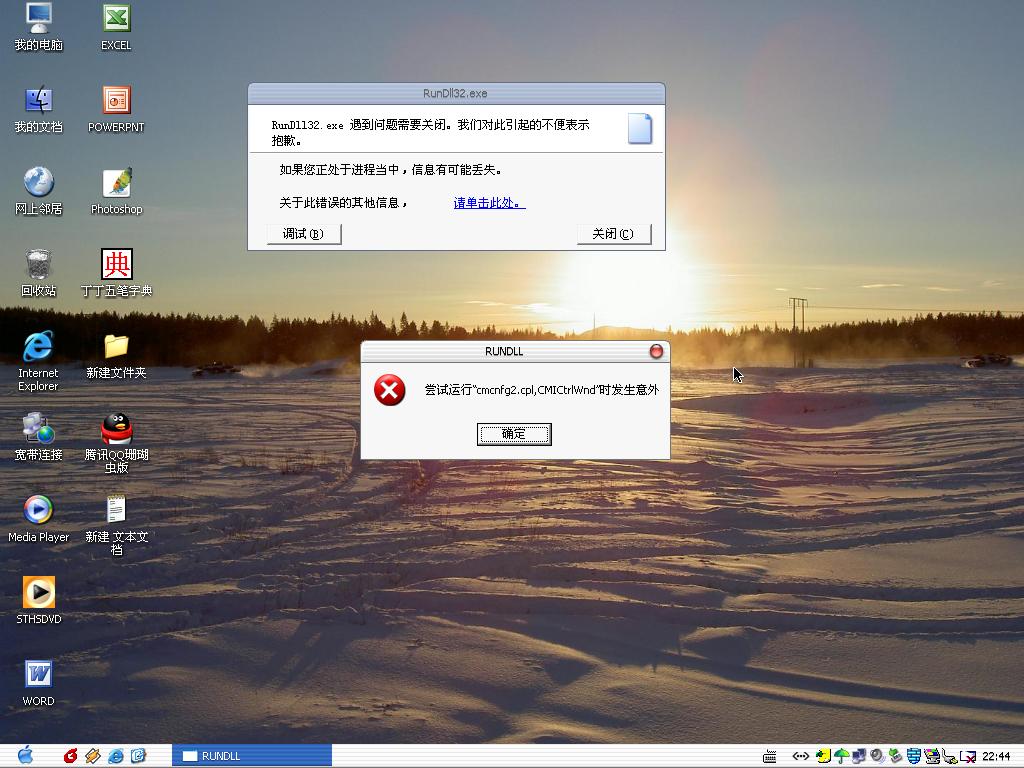Click the two-computers network tray icon

click(859, 756)
